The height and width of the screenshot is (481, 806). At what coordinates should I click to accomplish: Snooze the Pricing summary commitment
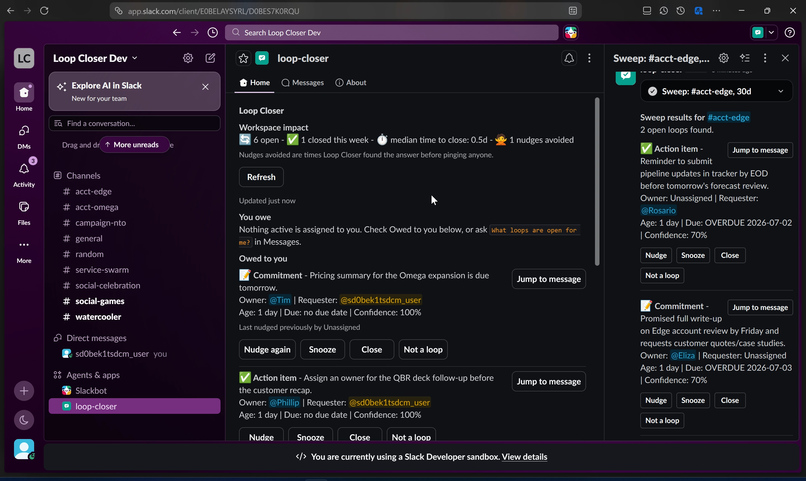pos(322,349)
